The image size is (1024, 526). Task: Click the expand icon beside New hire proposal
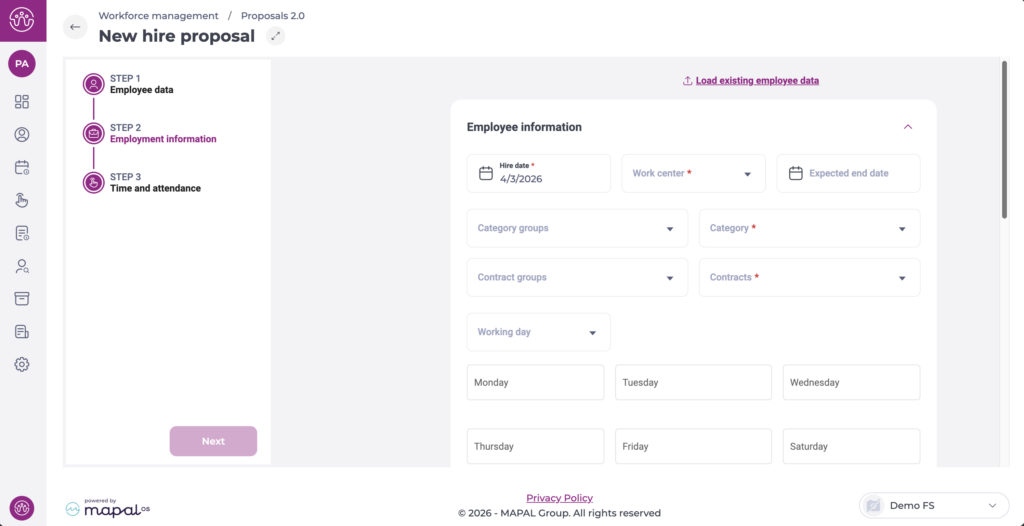click(x=276, y=36)
